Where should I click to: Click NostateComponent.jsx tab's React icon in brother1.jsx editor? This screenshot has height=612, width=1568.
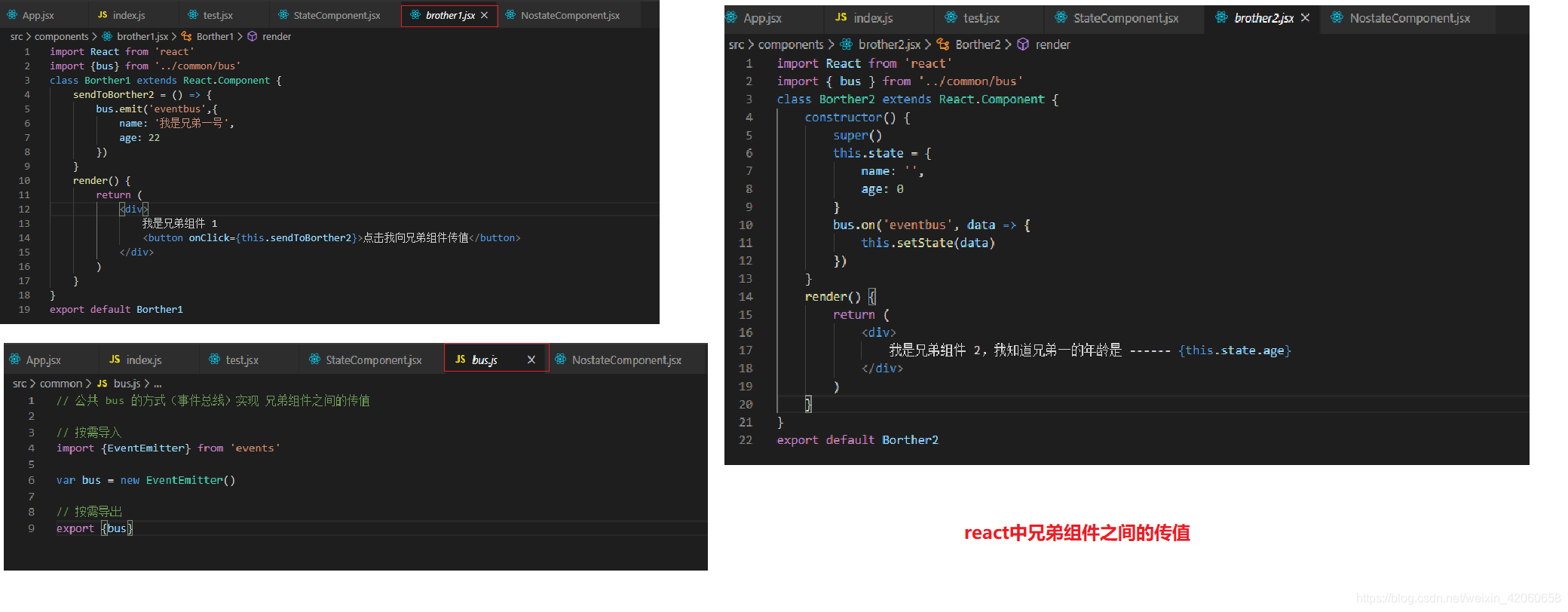510,15
